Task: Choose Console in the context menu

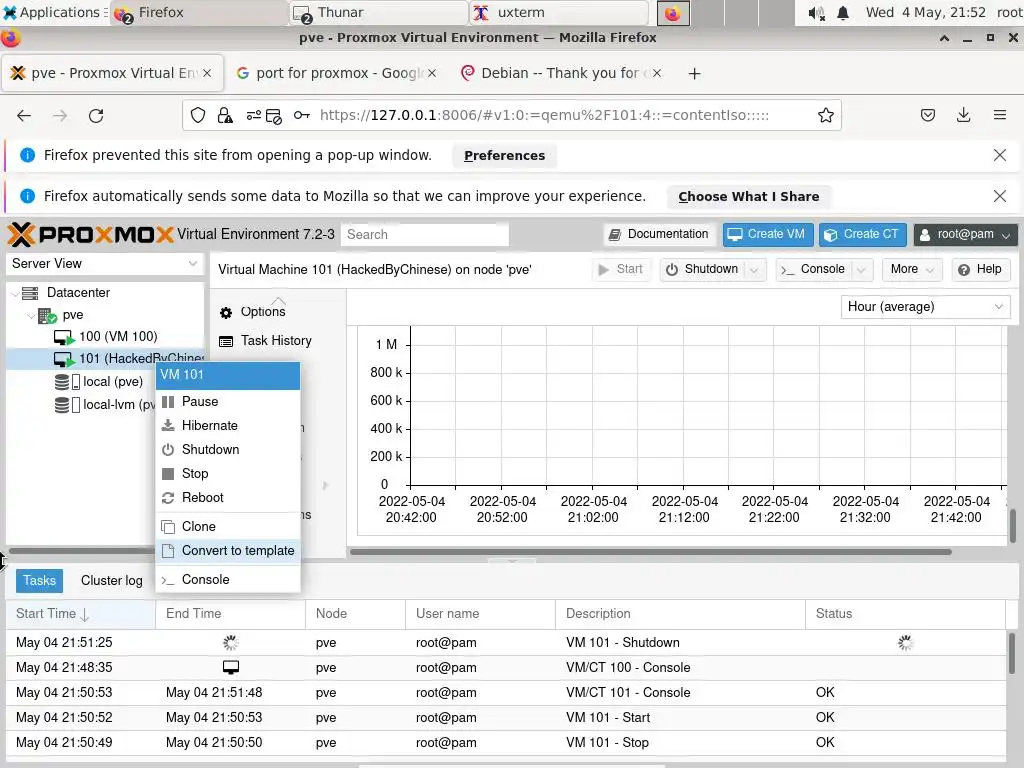Action: tap(228, 579)
